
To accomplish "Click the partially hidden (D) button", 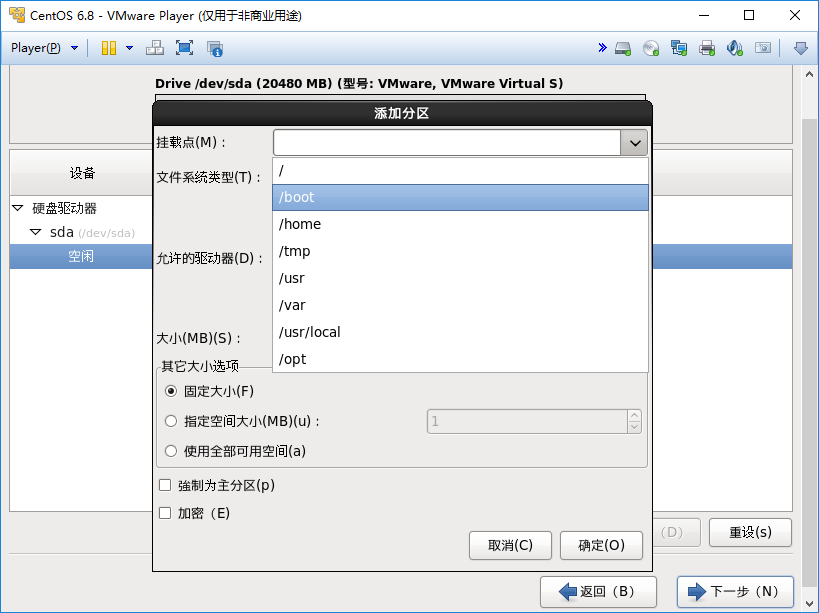I will (x=676, y=533).
